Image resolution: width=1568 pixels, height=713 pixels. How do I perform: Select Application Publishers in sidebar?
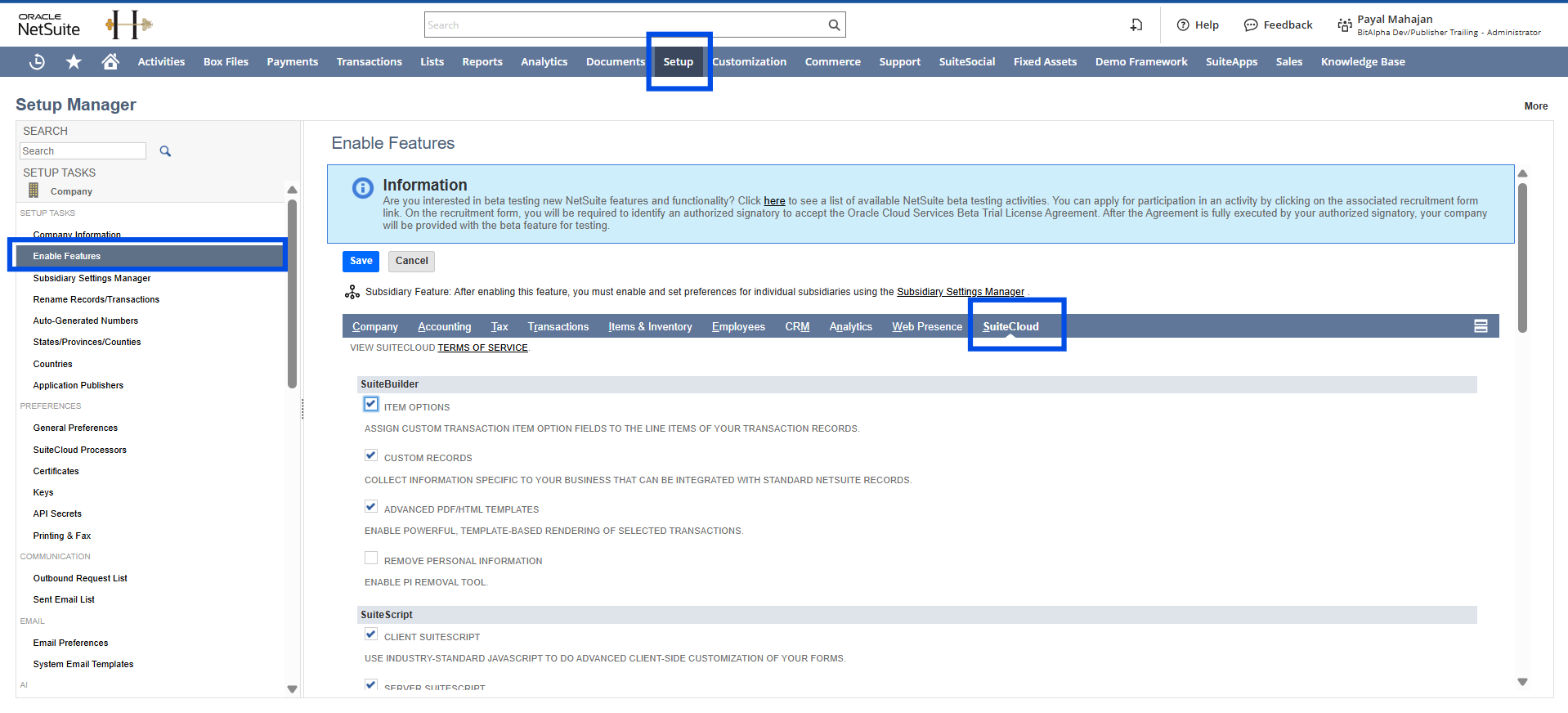[78, 385]
